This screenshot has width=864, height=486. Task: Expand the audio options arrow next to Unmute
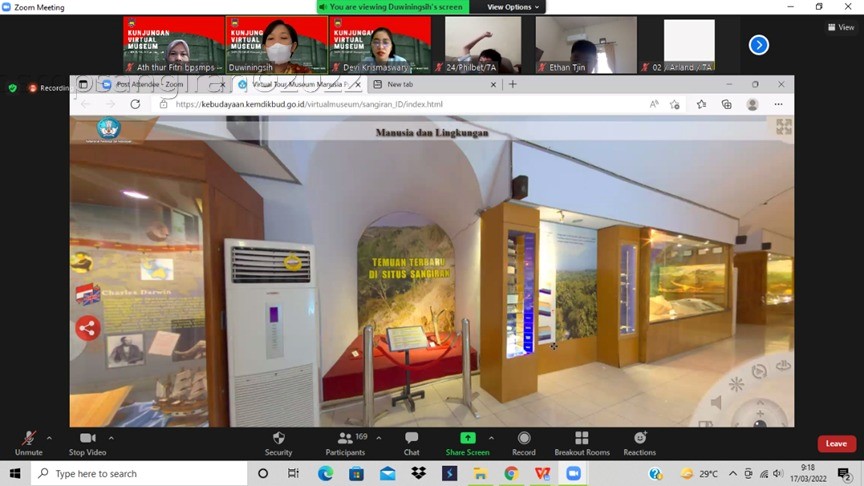(x=49, y=438)
